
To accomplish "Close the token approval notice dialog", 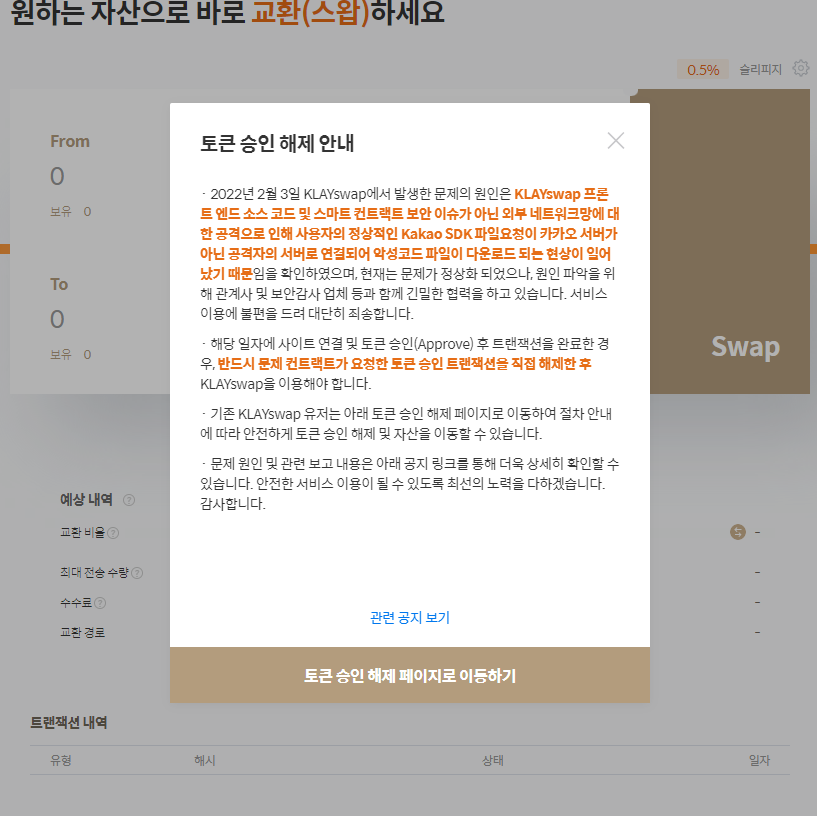I will (616, 141).
